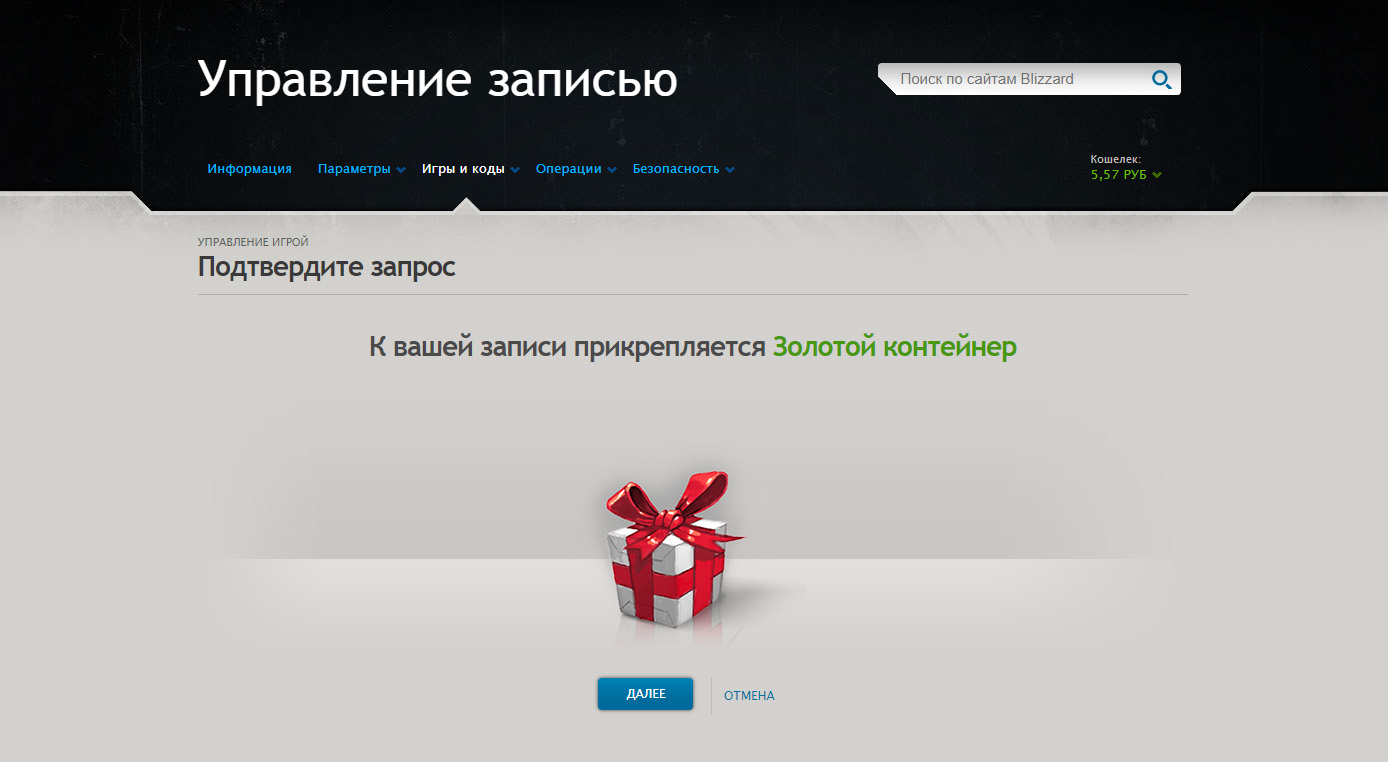Open the Информация menu item

pyautogui.click(x=250, y=169)
